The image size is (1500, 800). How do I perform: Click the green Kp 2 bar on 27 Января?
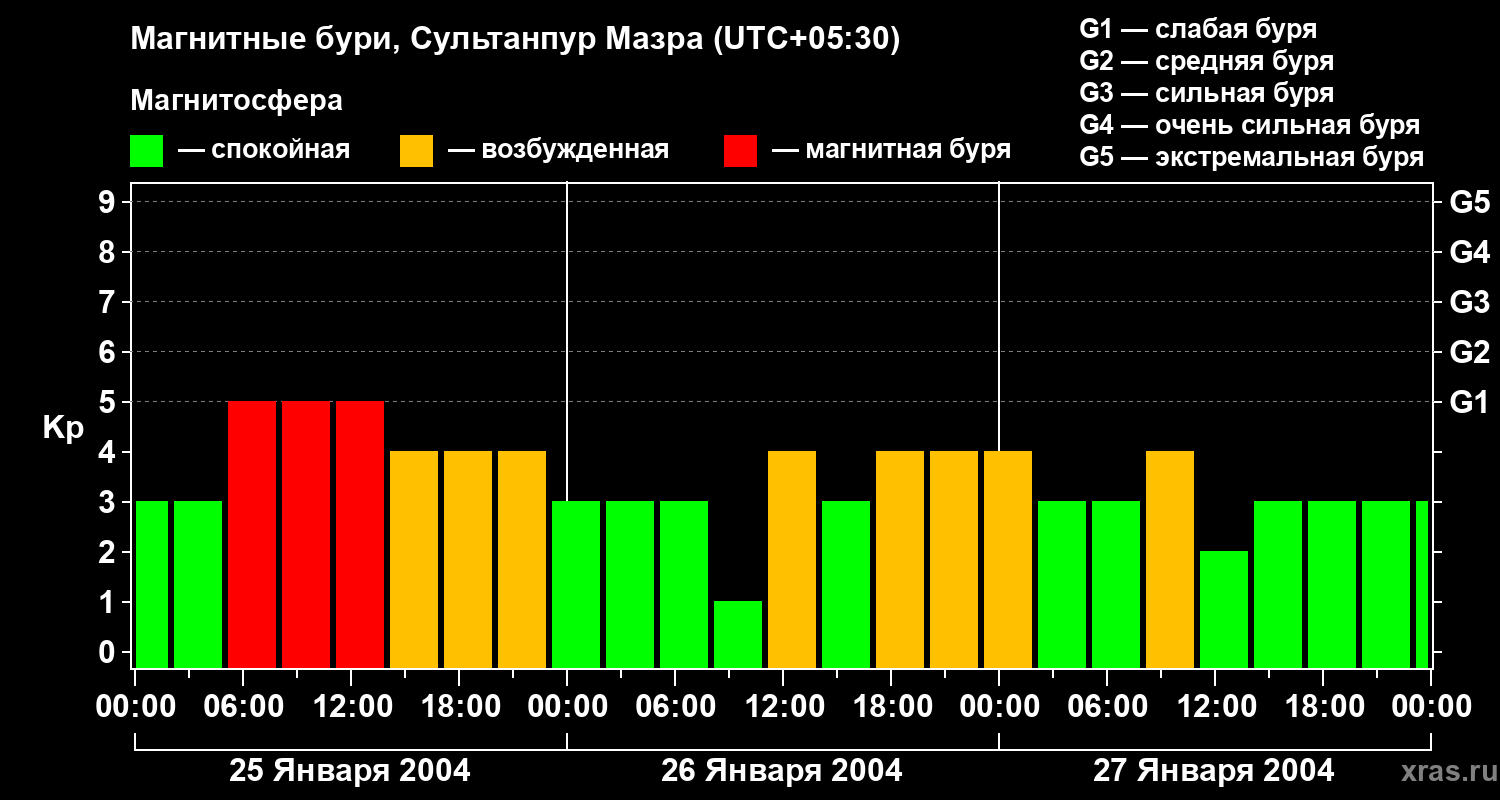1224,609
